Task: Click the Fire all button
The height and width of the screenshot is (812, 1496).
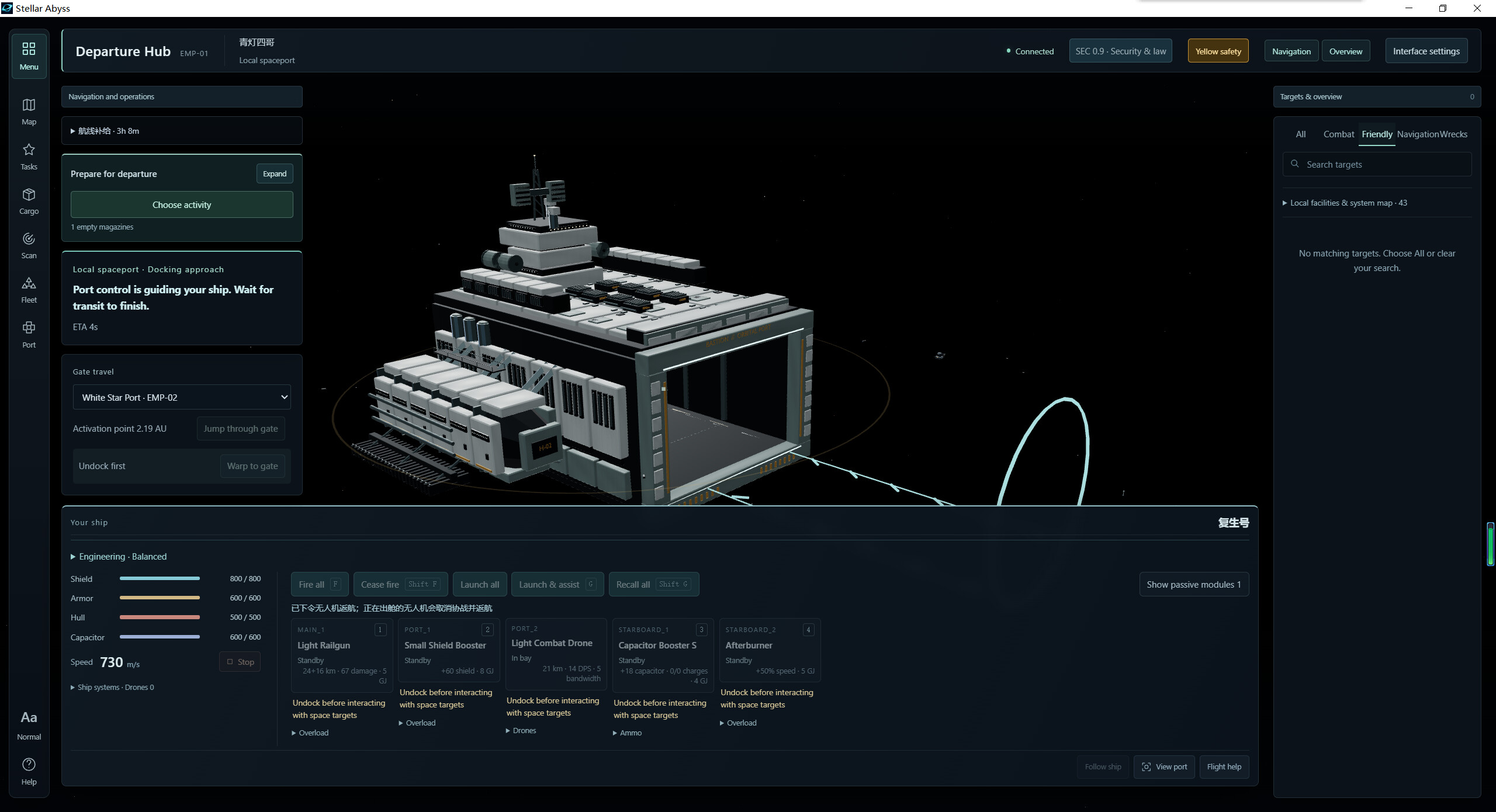Action: coord(320,584)
